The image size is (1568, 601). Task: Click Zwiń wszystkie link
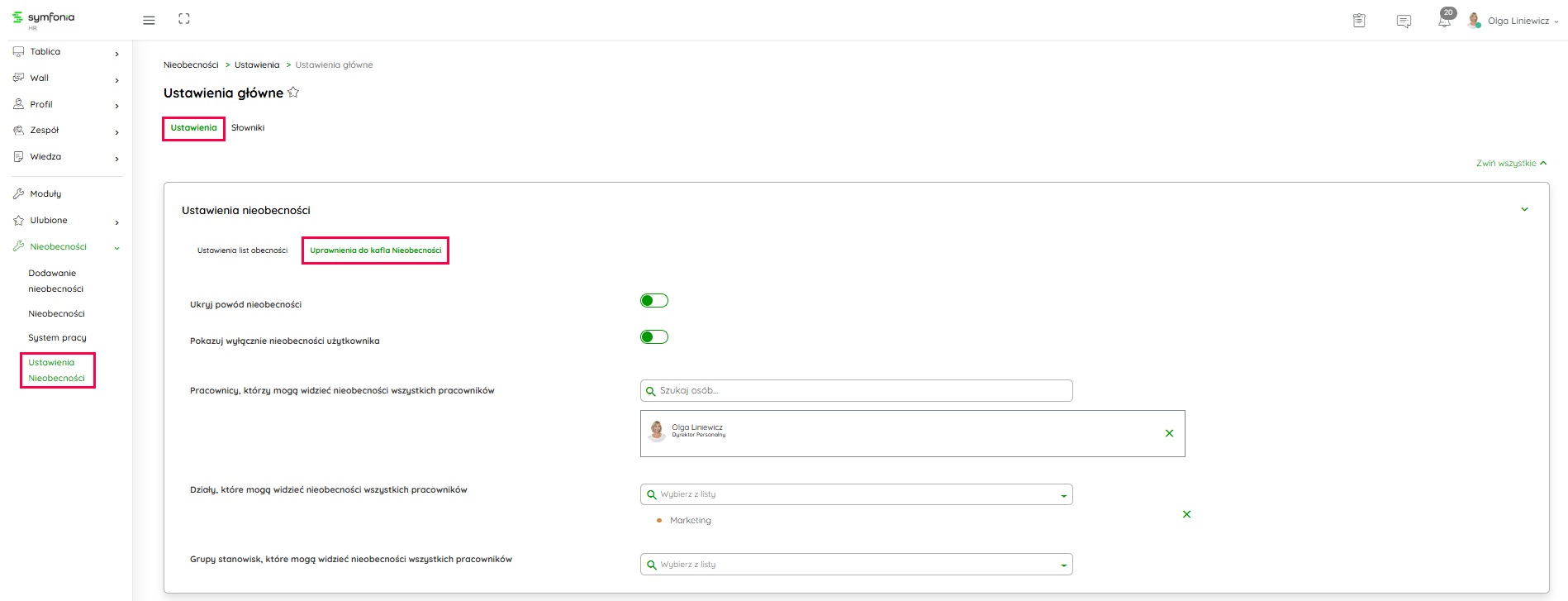pos(1510,164)
